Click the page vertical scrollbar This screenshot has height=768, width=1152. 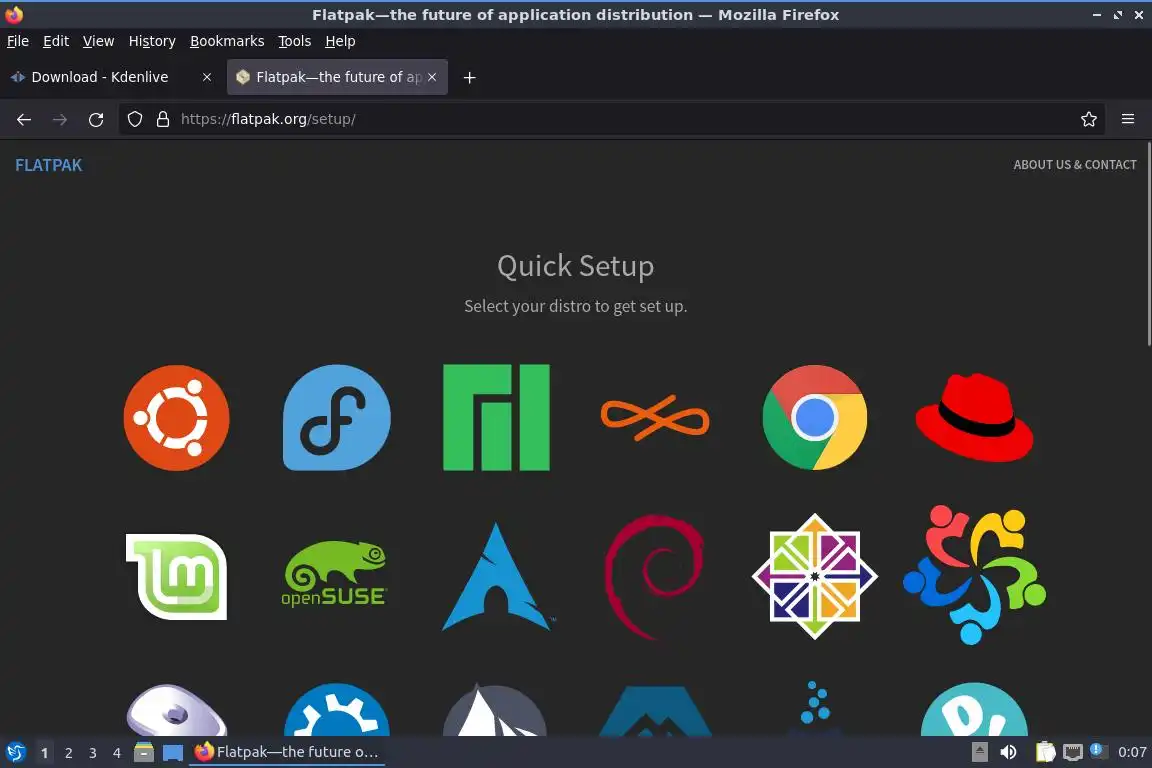point(1148,245)
